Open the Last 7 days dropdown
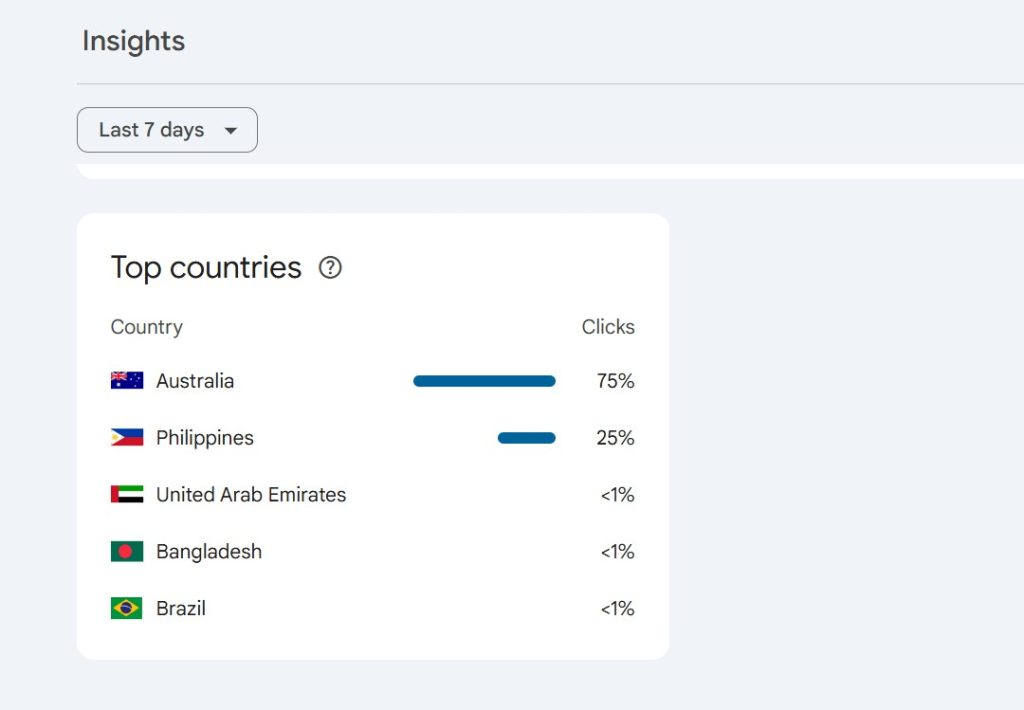Image resolution: width=1024 pixels, height=710 pixels. [x=167, y=130]
